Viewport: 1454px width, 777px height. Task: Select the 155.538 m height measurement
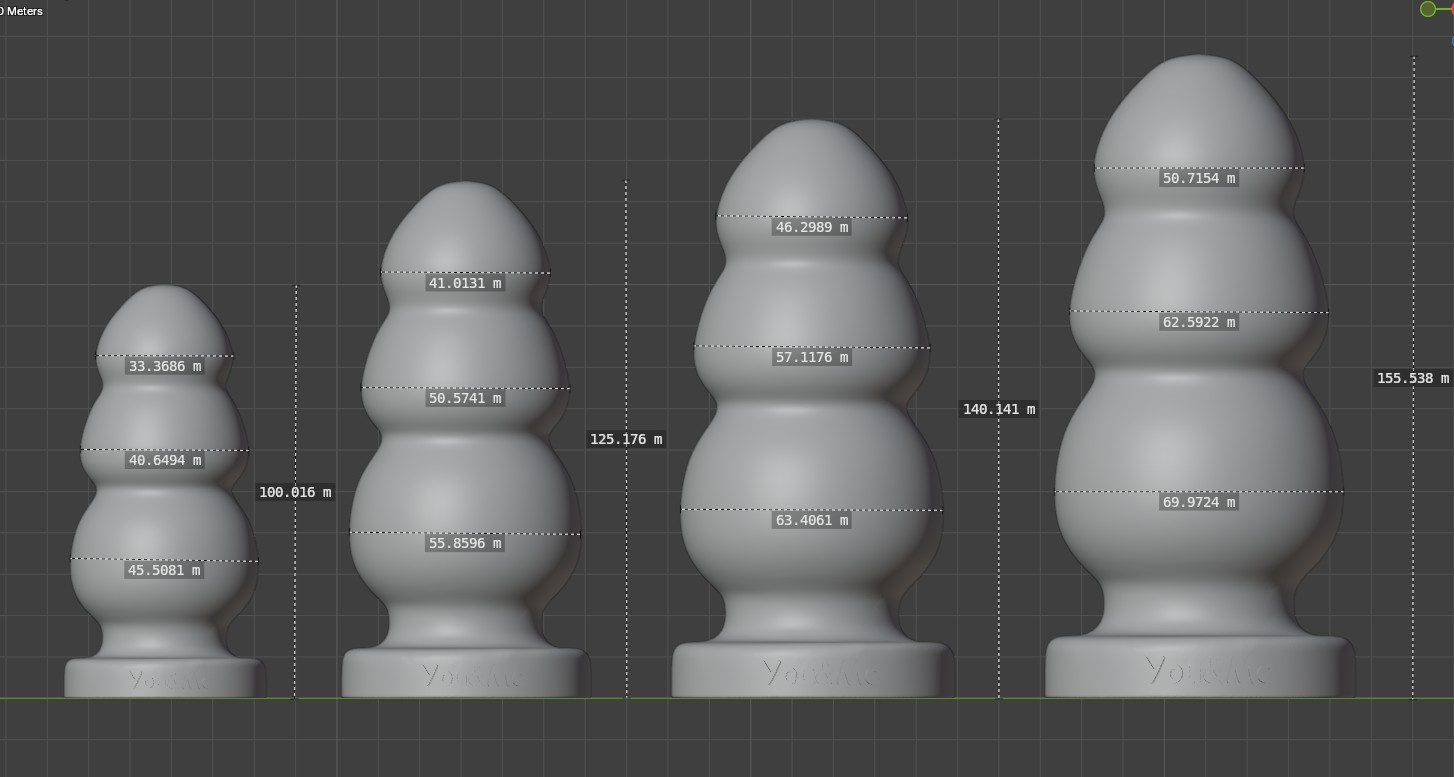tap(1412, 378)
